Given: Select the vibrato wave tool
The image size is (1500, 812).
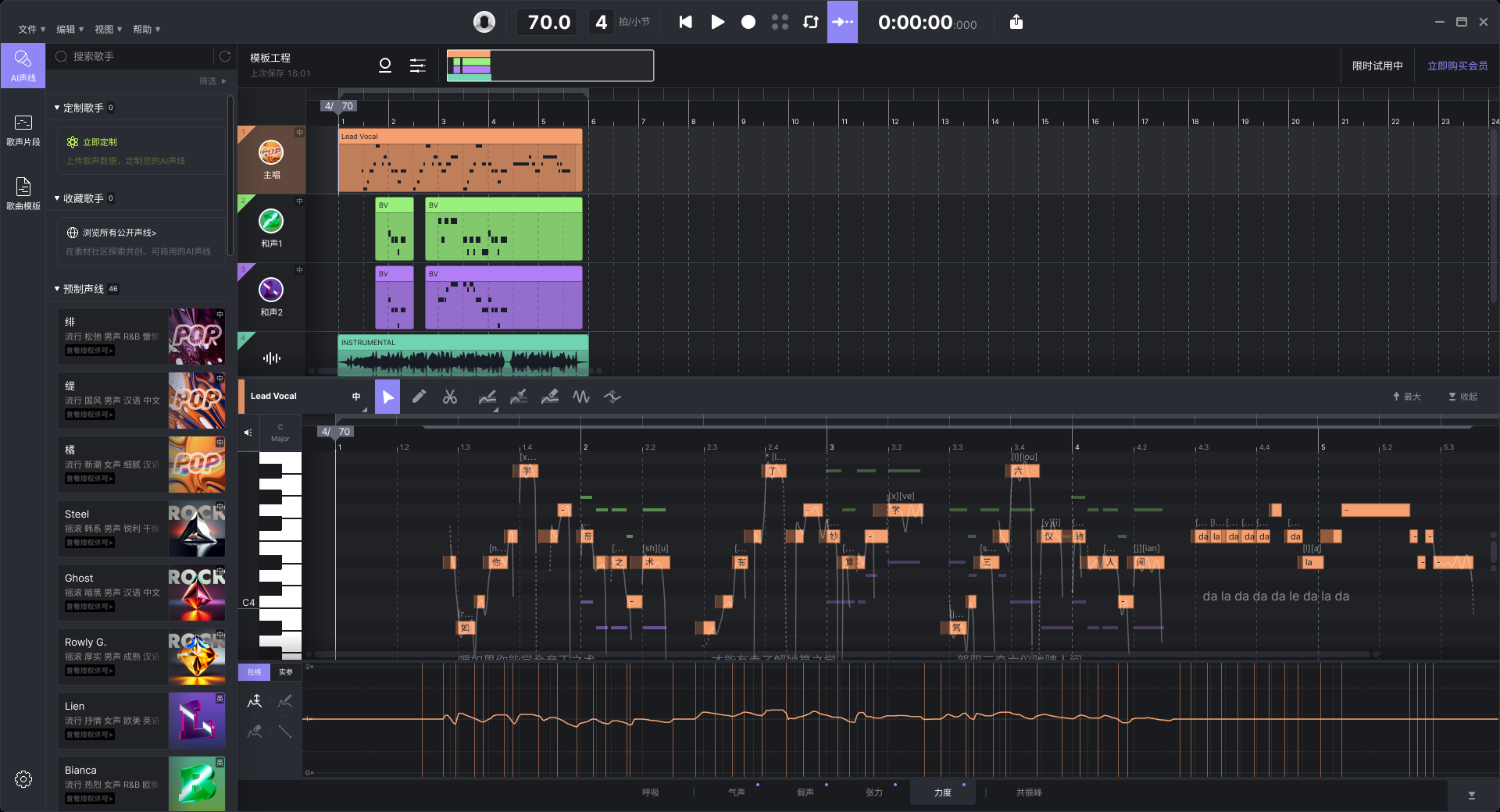Looking at the screenshot, I should point(580,397).
